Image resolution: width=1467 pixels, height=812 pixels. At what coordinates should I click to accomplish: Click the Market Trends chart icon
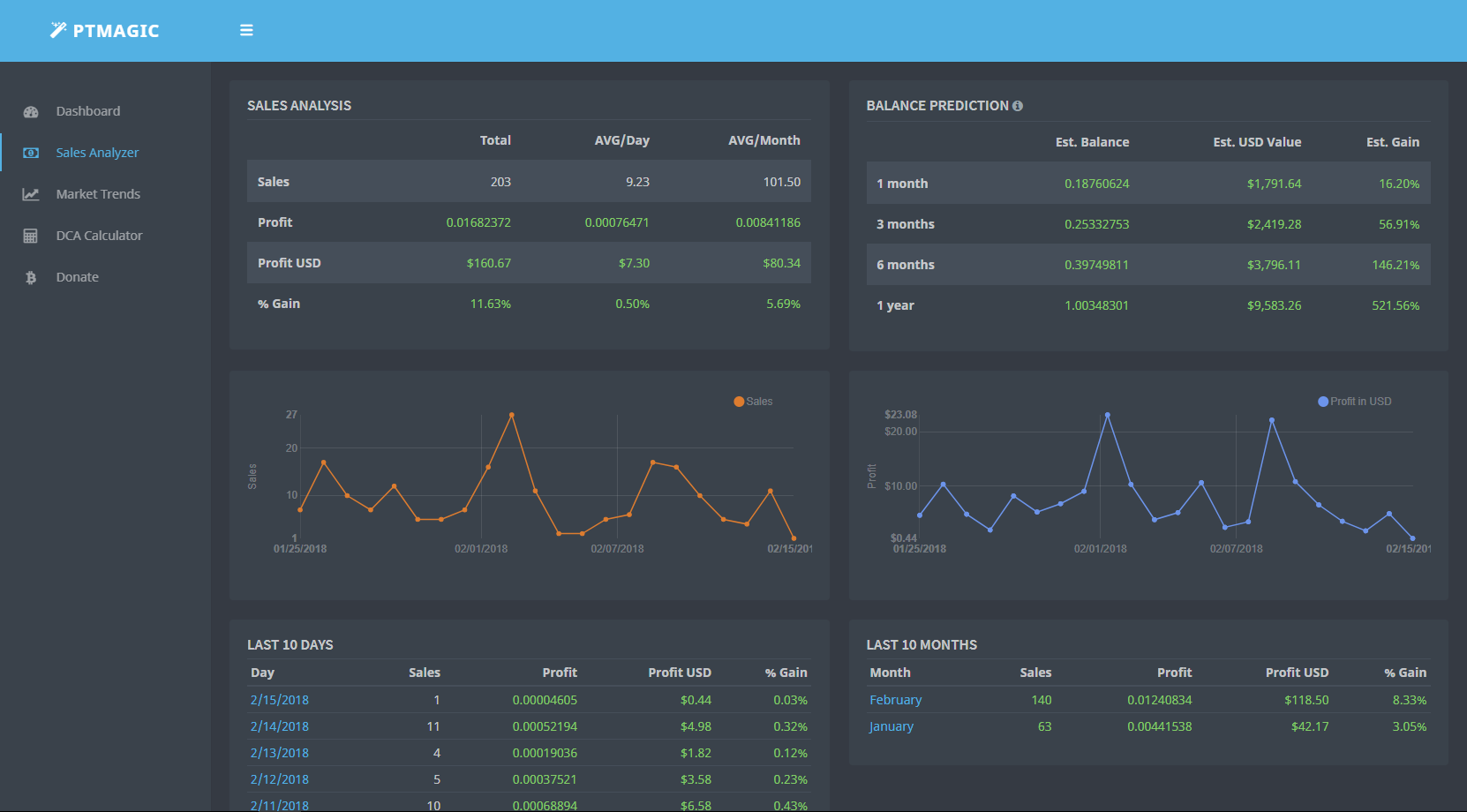point(31,194)
